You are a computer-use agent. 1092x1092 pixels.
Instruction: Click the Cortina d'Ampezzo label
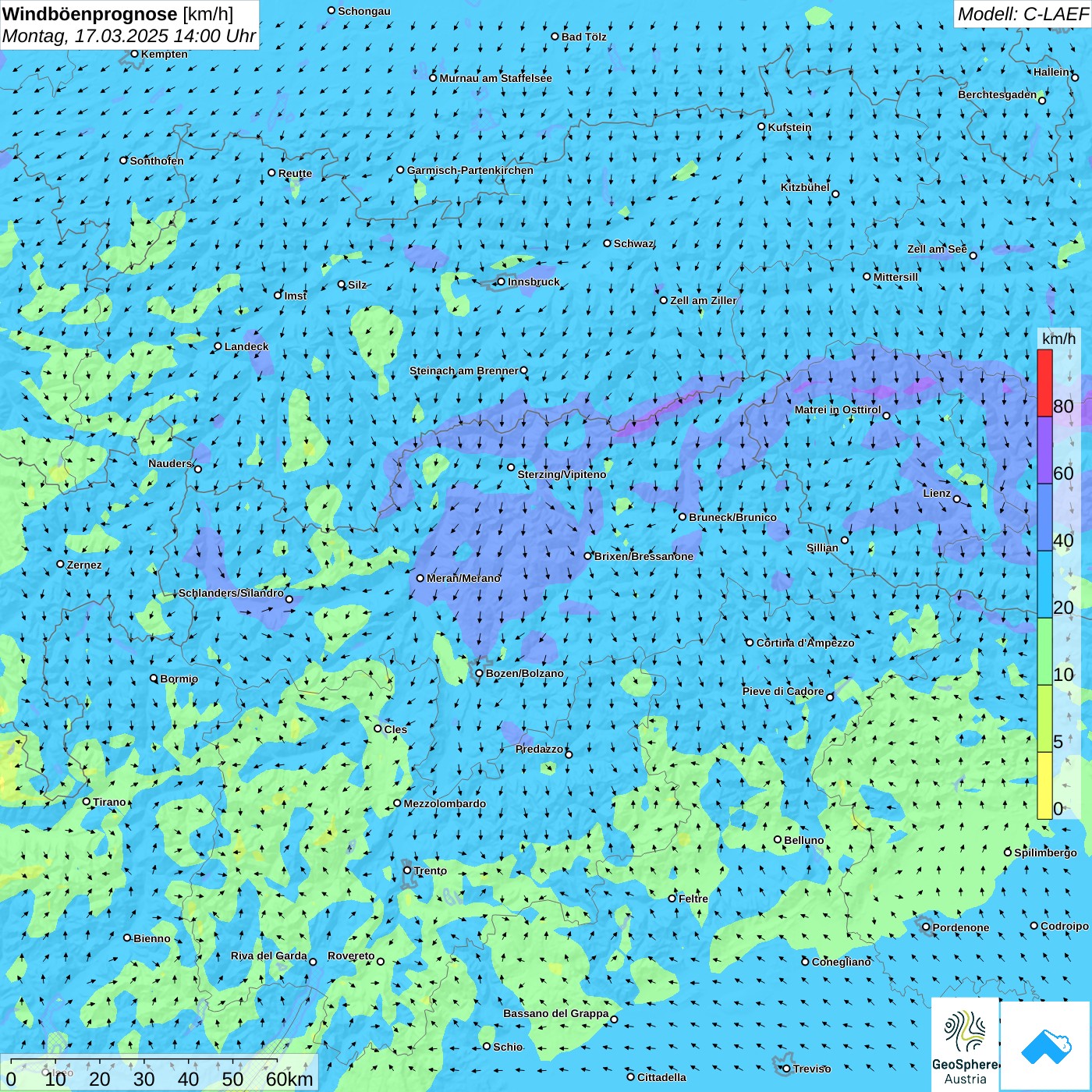(x=805, y=643)
